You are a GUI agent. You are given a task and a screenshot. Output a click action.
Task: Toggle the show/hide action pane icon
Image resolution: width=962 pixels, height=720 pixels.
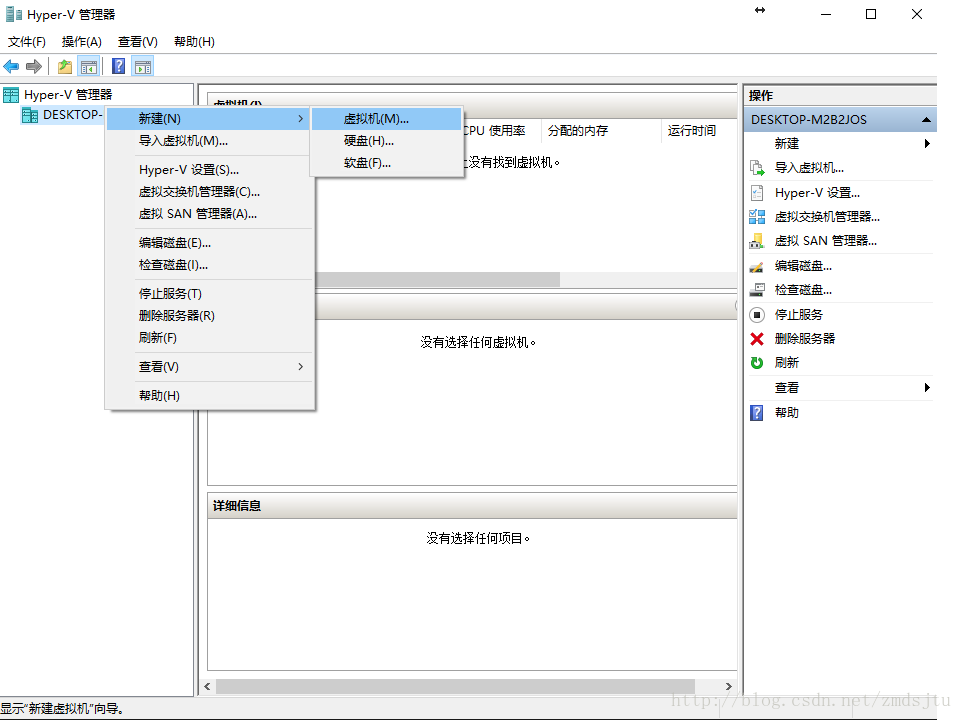143,66
